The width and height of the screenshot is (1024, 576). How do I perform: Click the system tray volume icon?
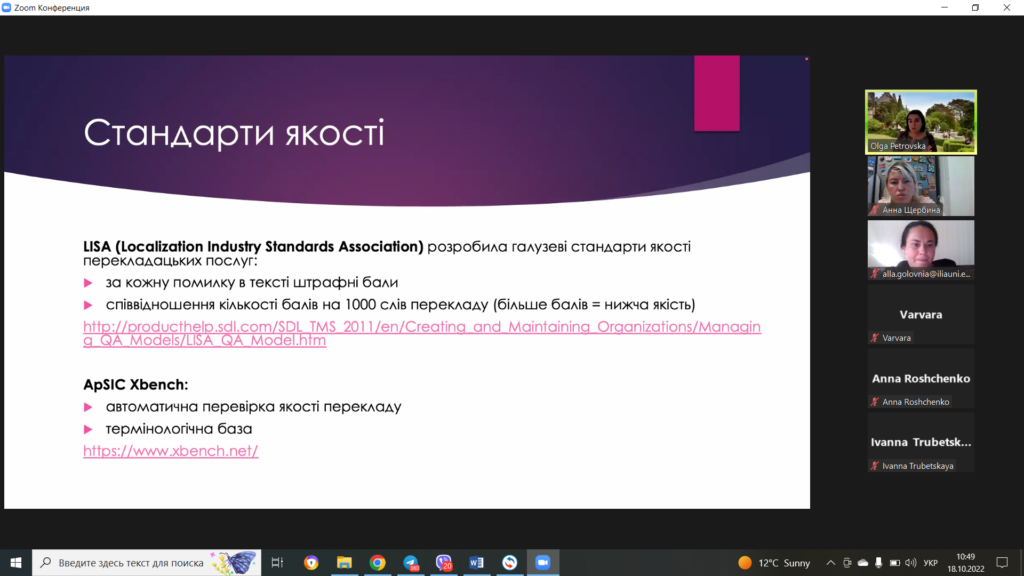point(912,563)
